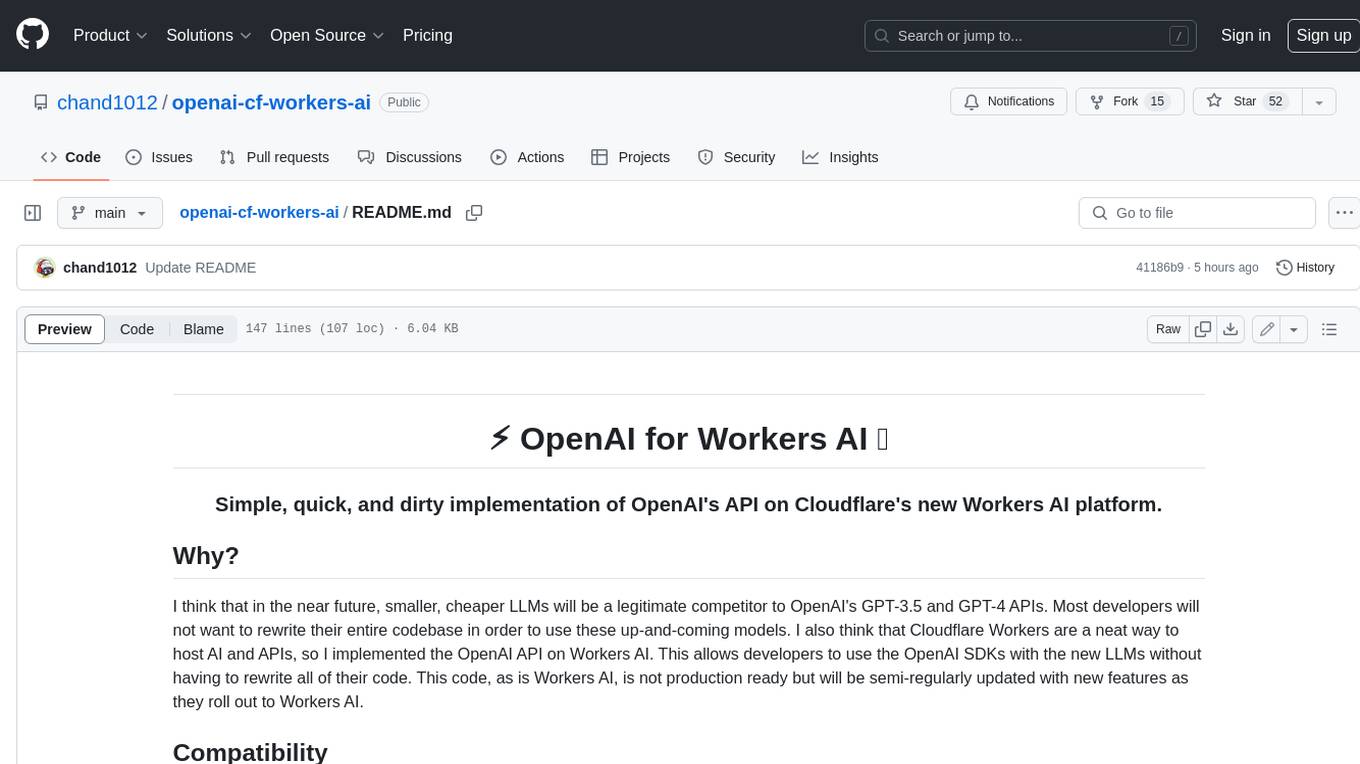Copy raw file contents
This screenshot has width=1360, height=764.
click(x=1203, y=329)
